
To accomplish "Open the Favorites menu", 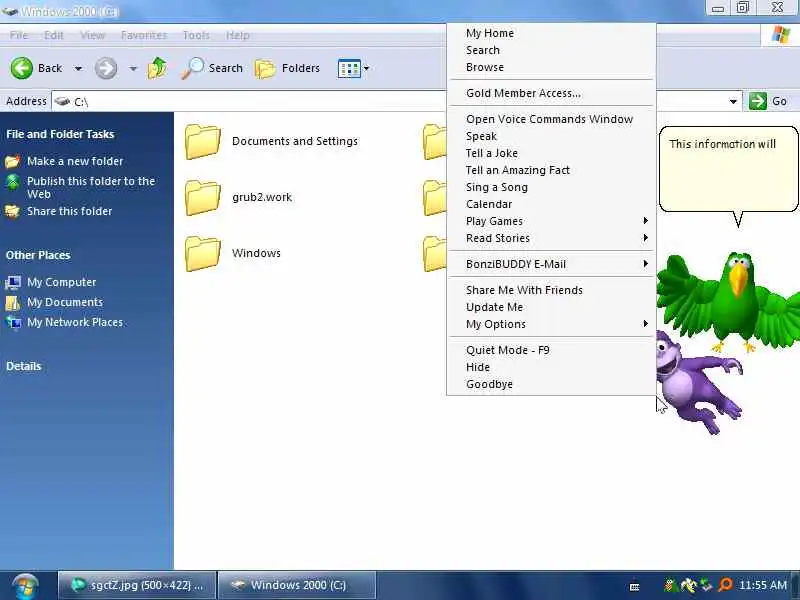I will click(144, 35).
